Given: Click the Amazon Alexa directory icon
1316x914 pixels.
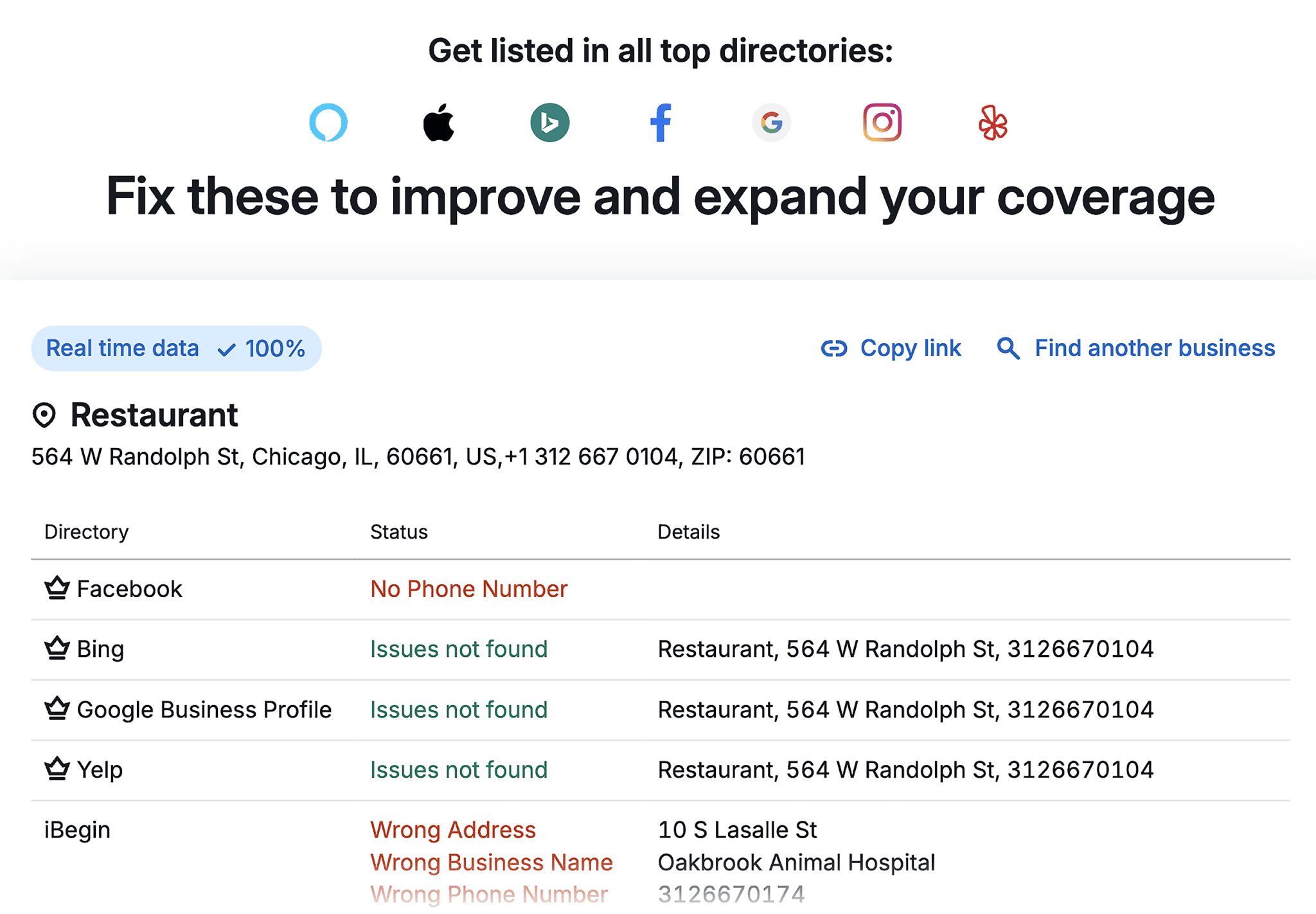Looking at the screenshot, I should tap(329, 123).
